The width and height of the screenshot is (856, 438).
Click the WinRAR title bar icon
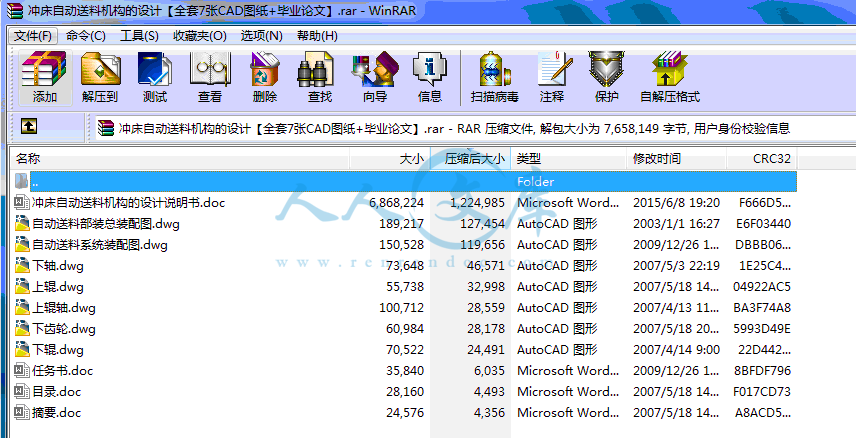point(16,9)
